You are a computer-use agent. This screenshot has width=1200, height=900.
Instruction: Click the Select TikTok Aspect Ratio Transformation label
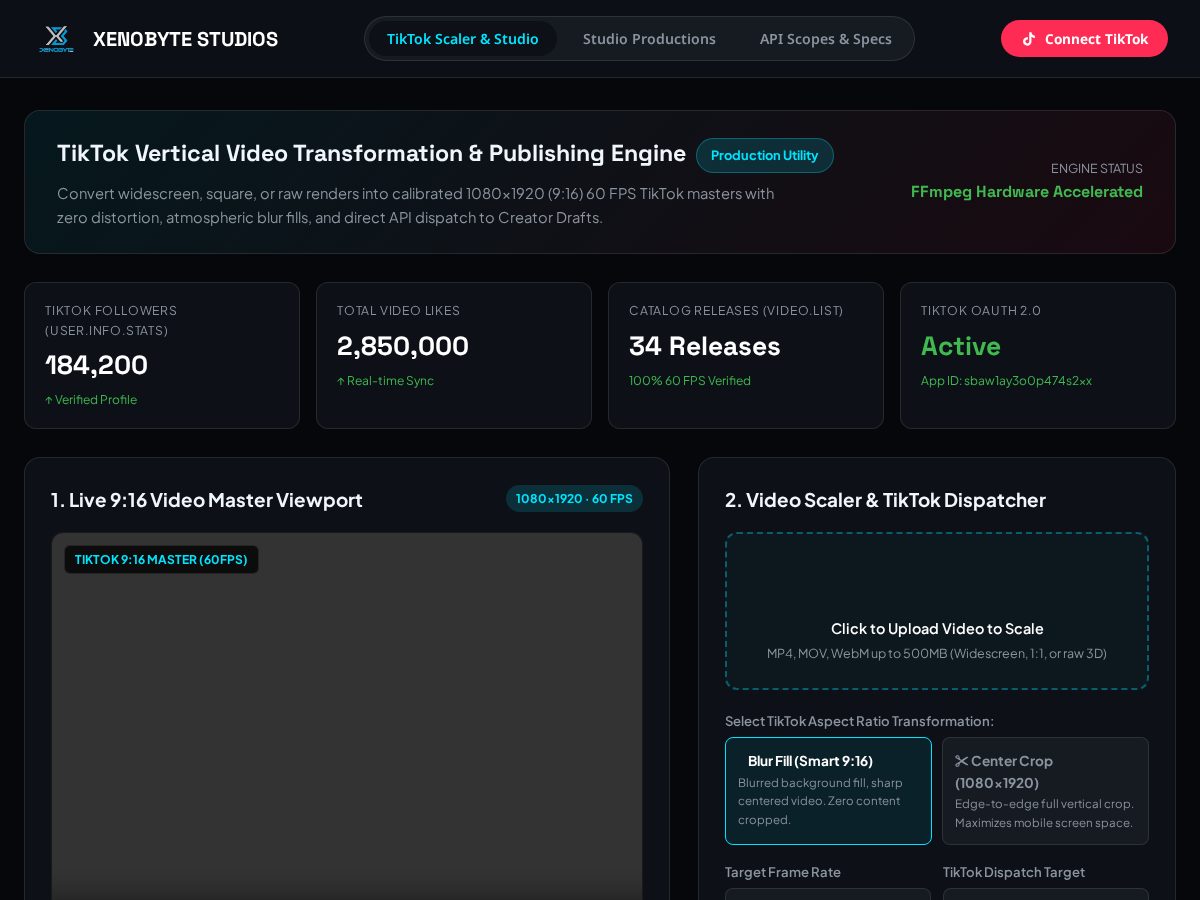pyautogui.click(x=859, y=721)
